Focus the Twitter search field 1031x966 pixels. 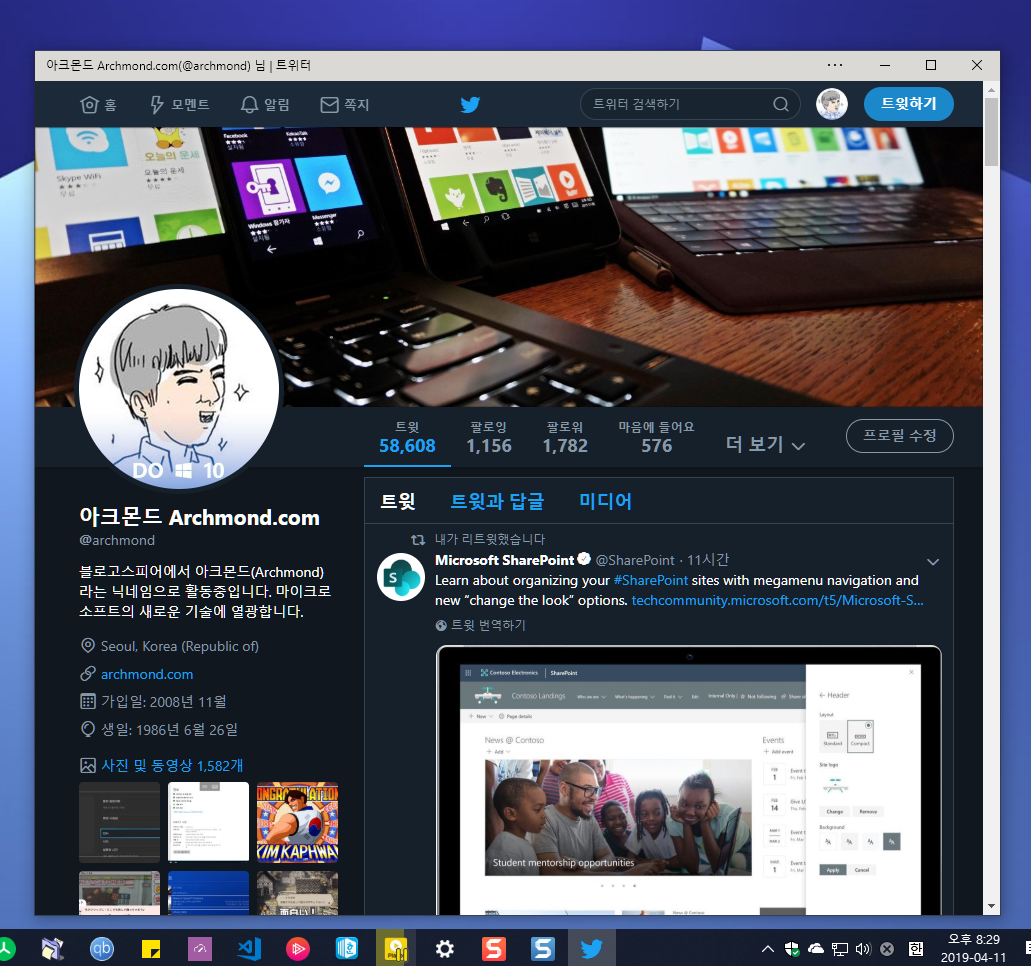pyautogui.click(x=690, y=104)
